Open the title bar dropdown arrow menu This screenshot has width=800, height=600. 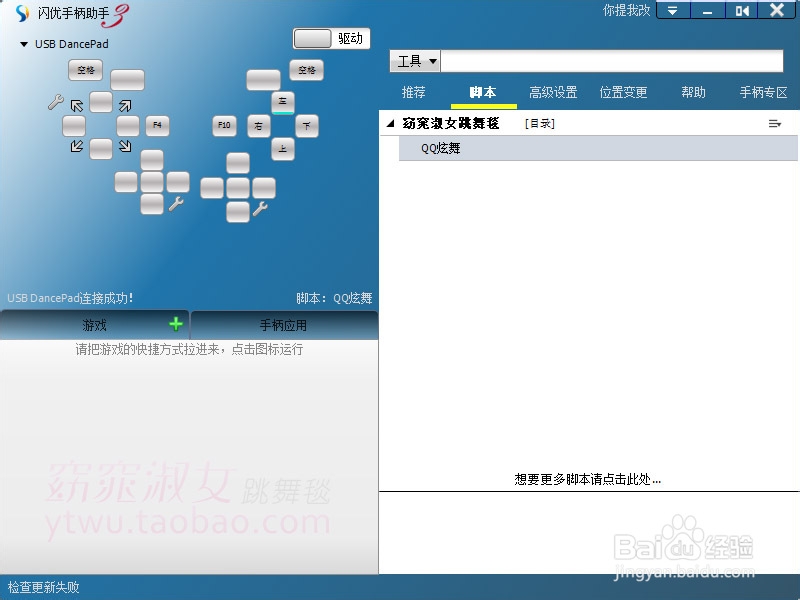tap(672, 12)
